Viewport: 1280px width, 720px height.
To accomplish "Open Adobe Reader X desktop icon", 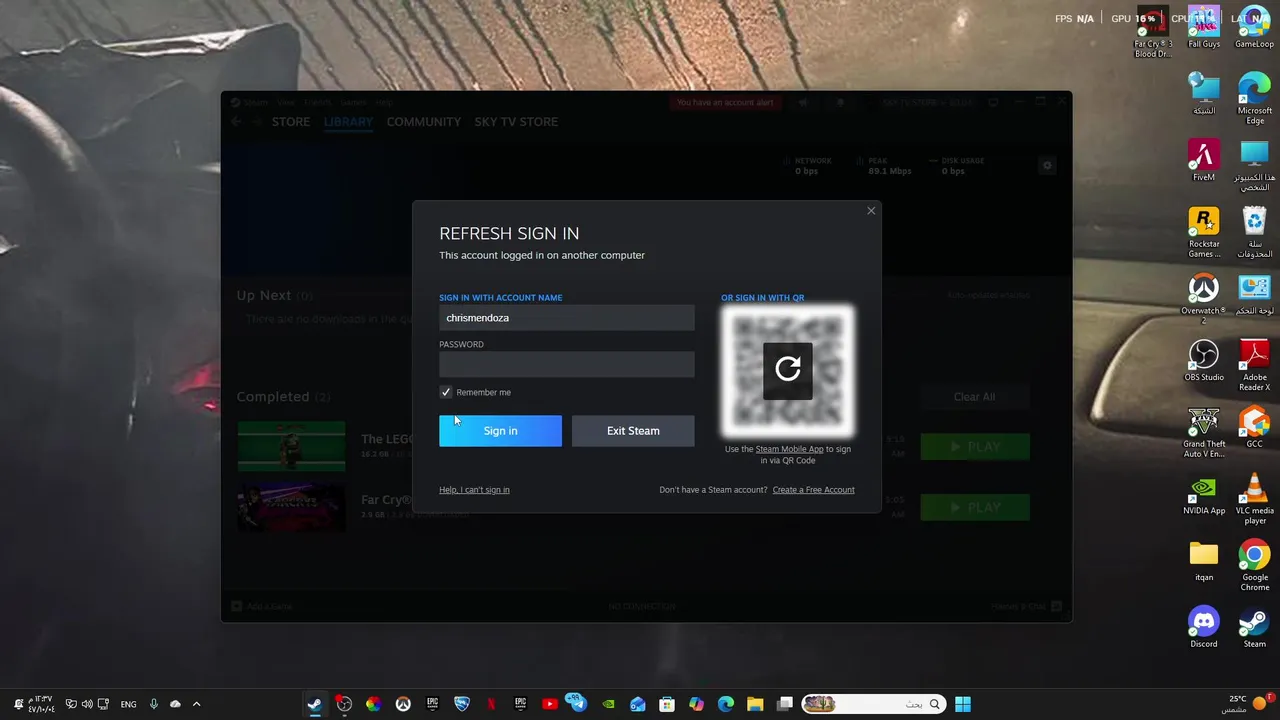I will tap(1255, 365).
